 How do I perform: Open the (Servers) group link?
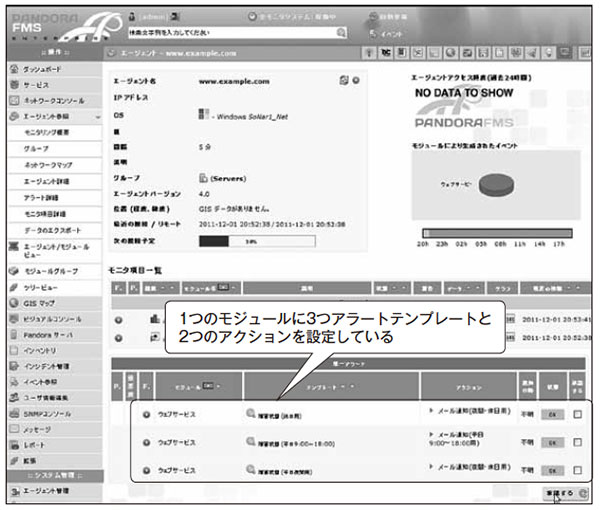(x=228, y=178)
